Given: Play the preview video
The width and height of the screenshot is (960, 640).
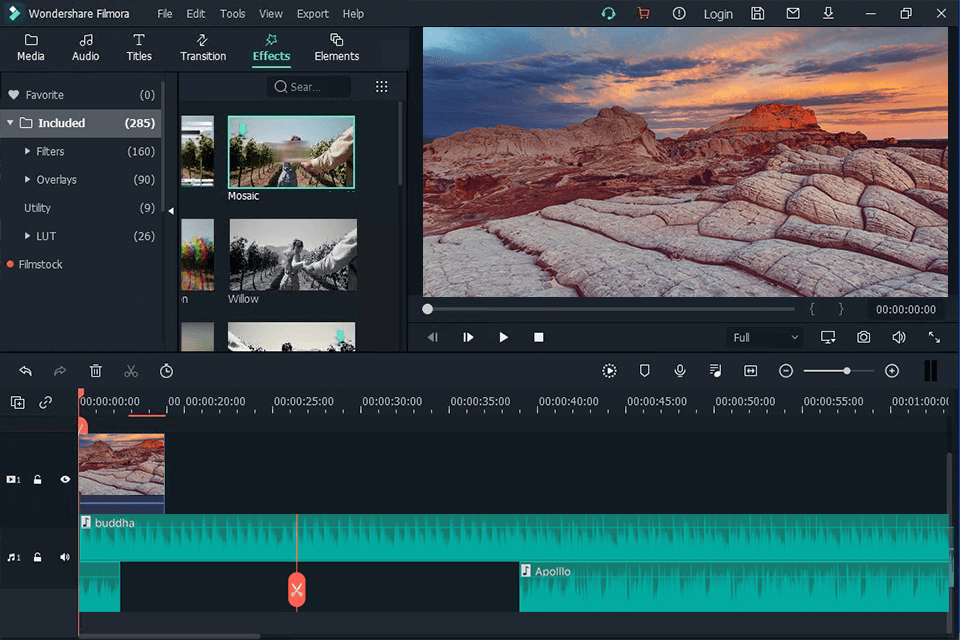Looking at the screenshot, I should tap(503, 337).
